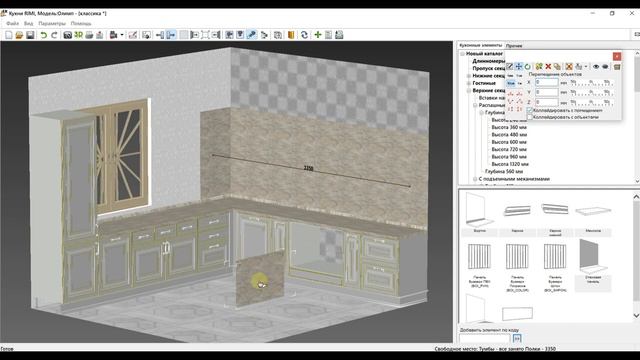
Task: Collapse the Распашные tree node
Action: pos(475,105)
